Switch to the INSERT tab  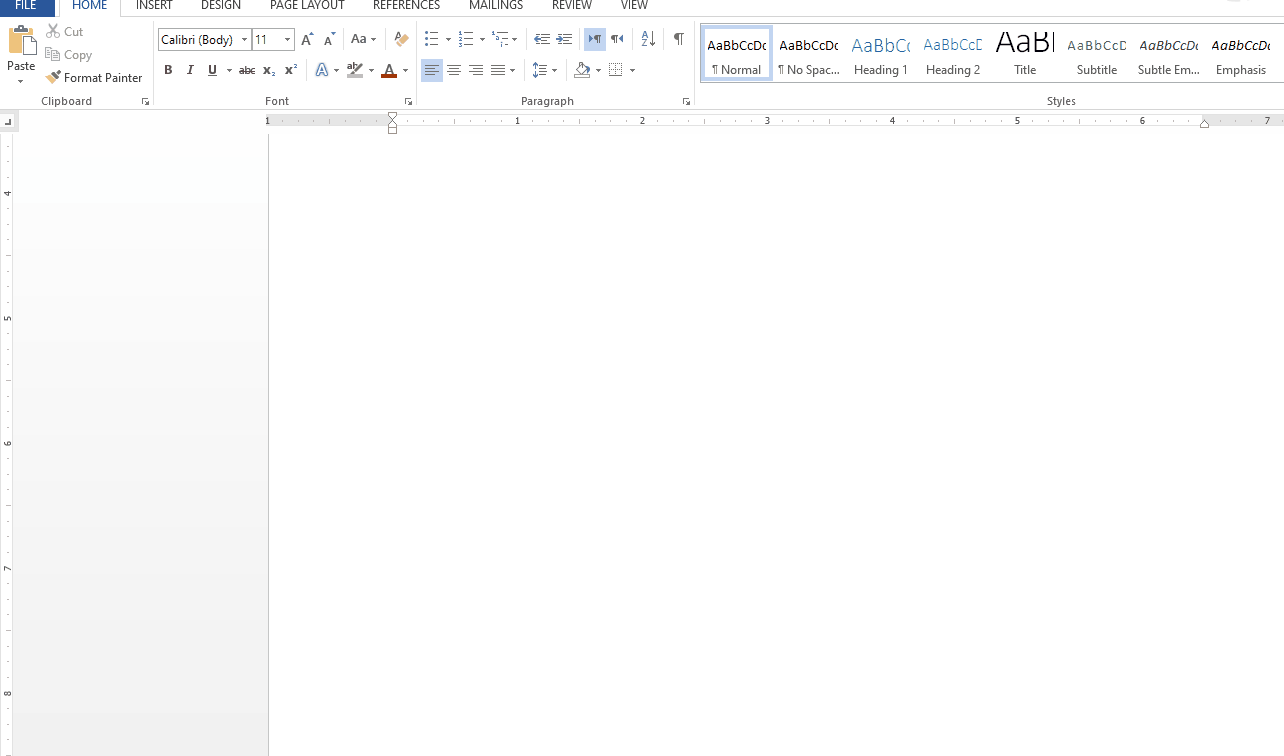pos(154,6)
